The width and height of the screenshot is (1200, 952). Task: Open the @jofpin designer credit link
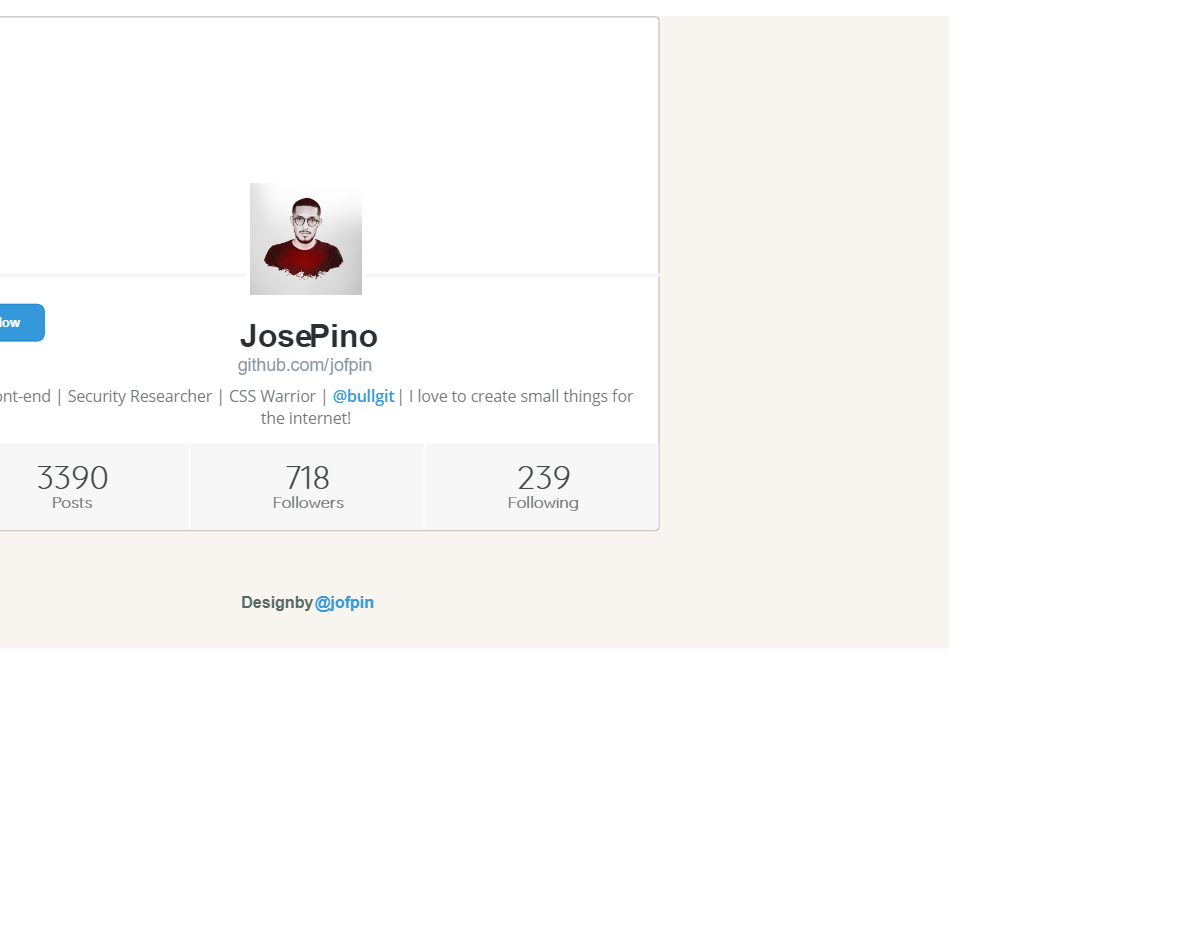[x=344, y=602]
